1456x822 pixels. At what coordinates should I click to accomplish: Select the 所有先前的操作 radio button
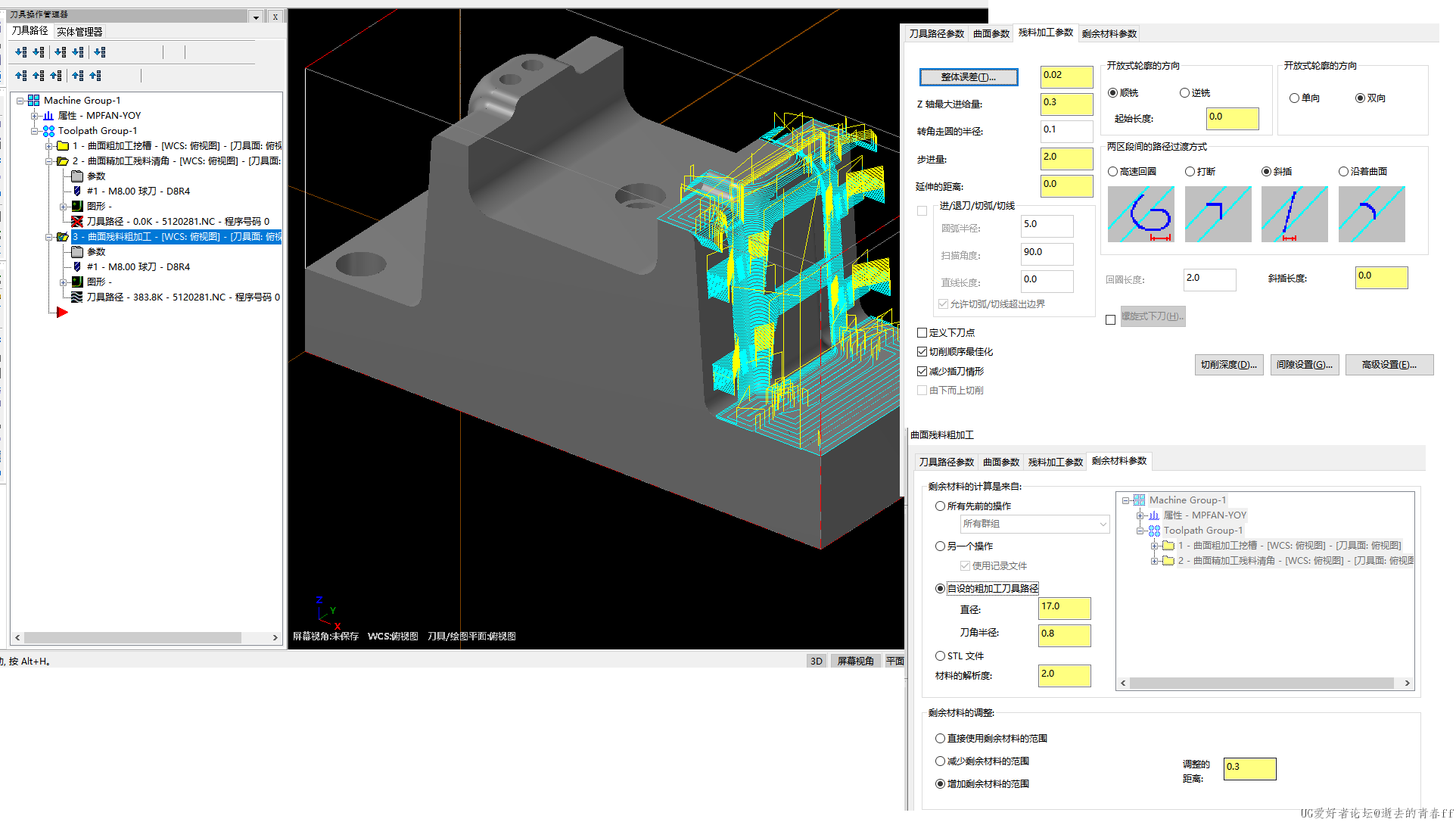(940, 506)
